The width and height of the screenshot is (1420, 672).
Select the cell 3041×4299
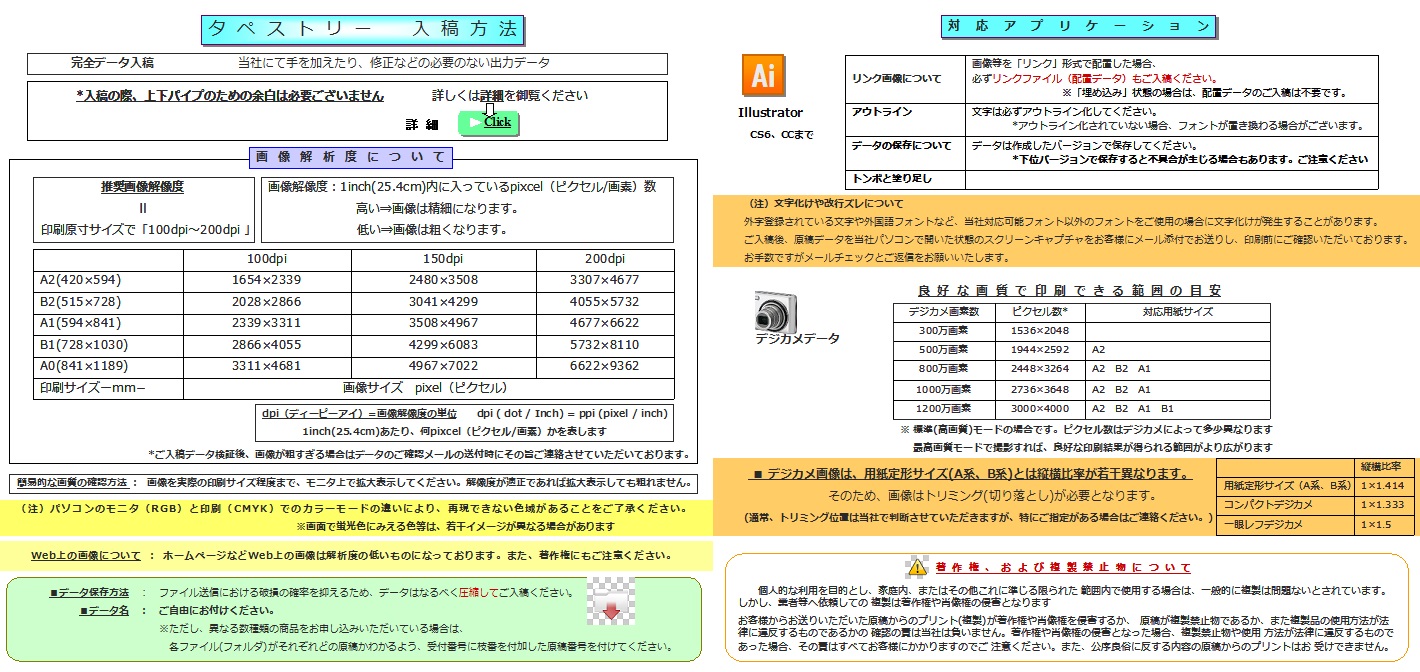pos(443,302)
